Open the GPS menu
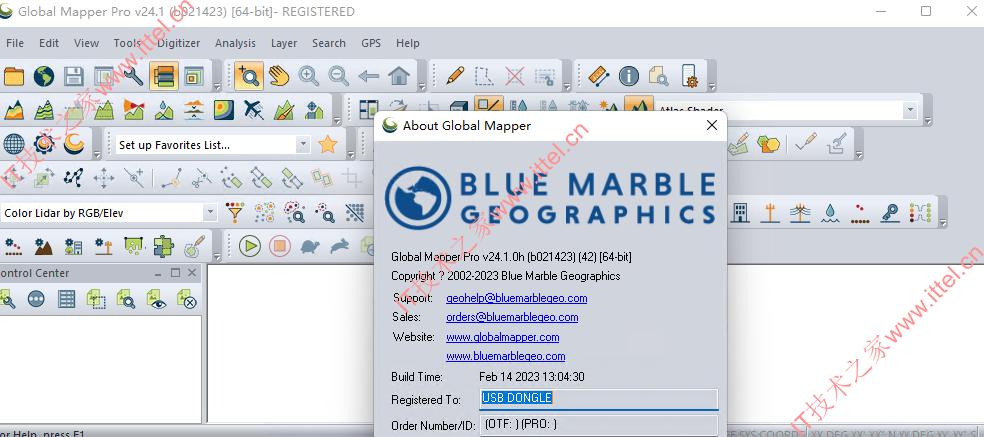Image resolution: width=984 pixels, height=437 pixels. pos(371,43)
